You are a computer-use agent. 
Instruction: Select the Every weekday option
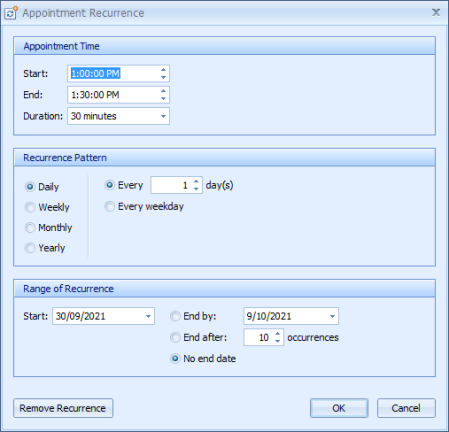point(144,206)
